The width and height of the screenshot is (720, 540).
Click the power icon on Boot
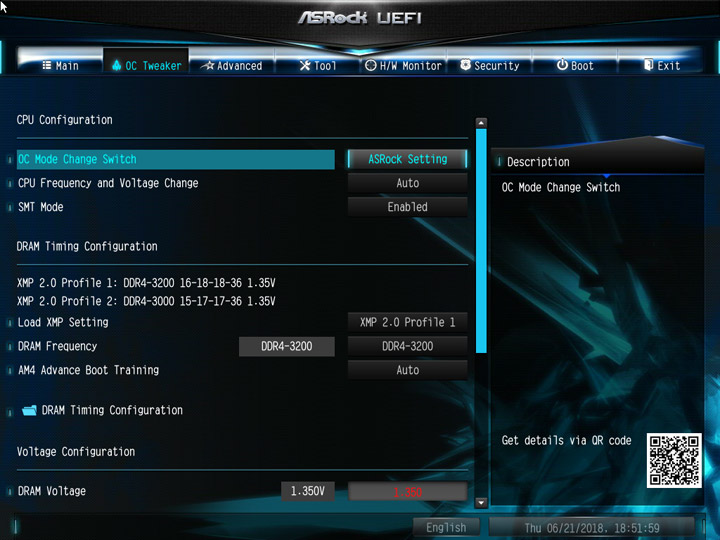562,65
